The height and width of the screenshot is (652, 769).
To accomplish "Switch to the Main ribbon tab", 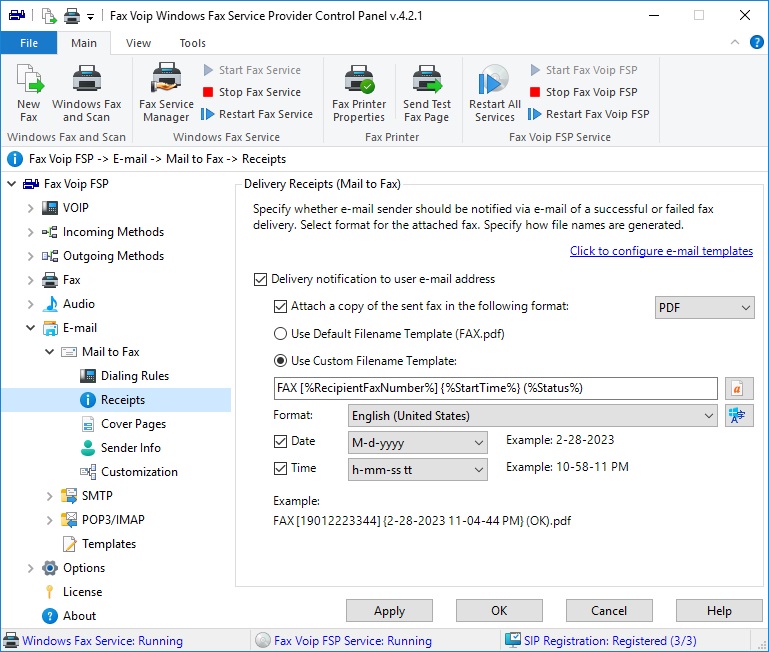I will (x=84, y=43).
